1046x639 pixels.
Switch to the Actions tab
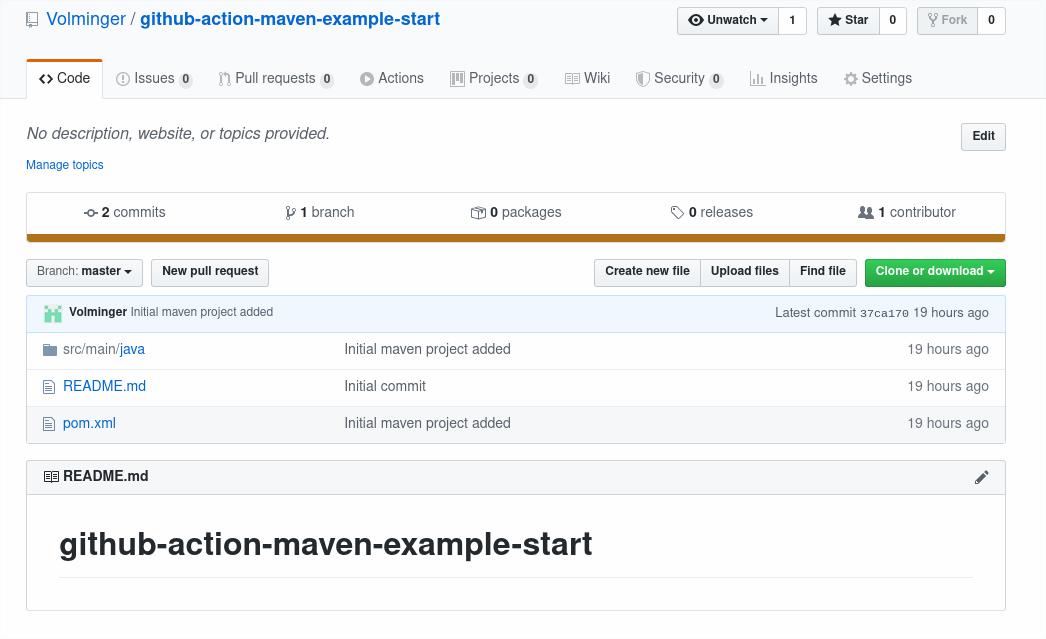[x=392, y=78]
